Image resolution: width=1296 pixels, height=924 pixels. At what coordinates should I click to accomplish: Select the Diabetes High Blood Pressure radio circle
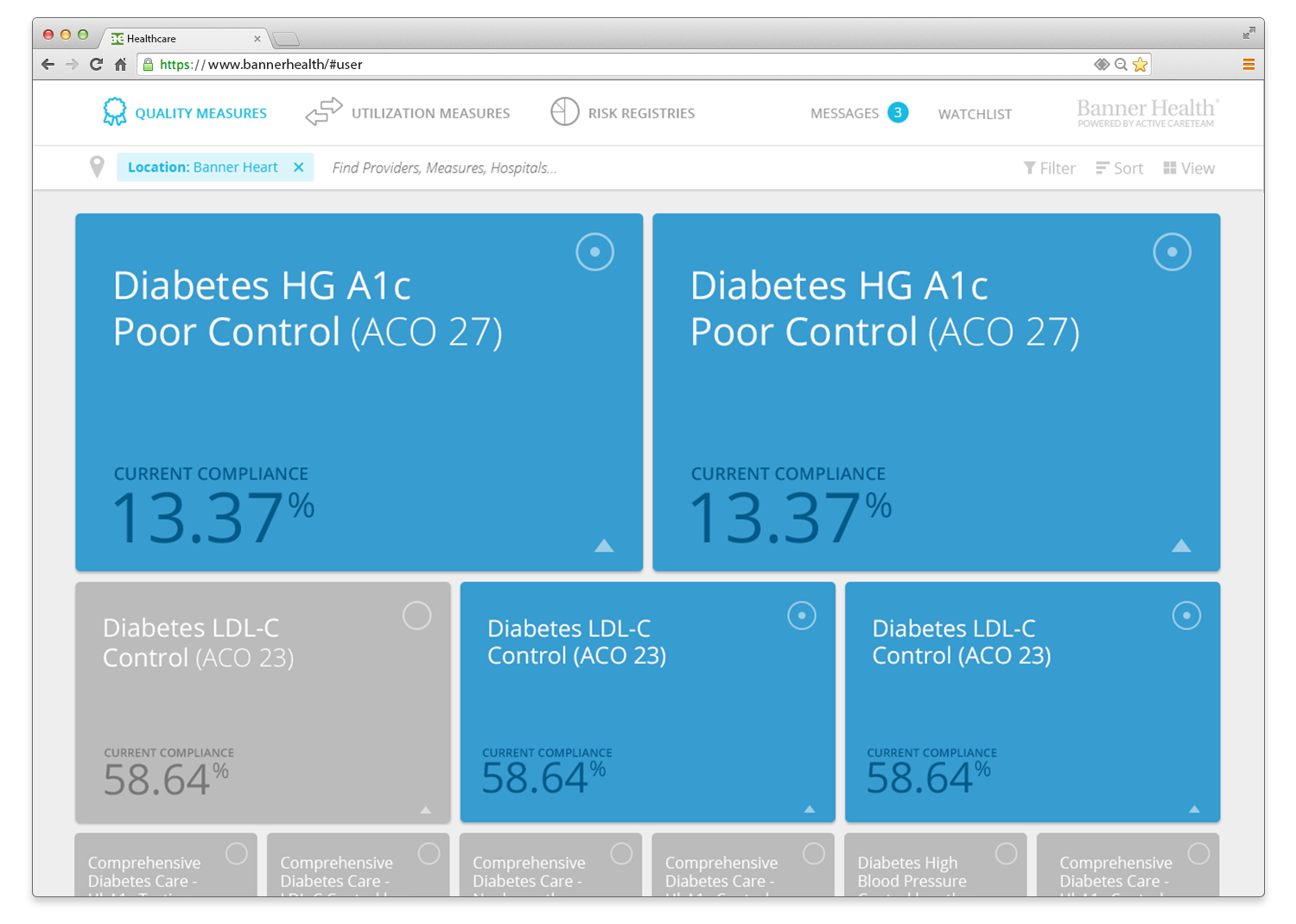click(x=1006, y=853)
